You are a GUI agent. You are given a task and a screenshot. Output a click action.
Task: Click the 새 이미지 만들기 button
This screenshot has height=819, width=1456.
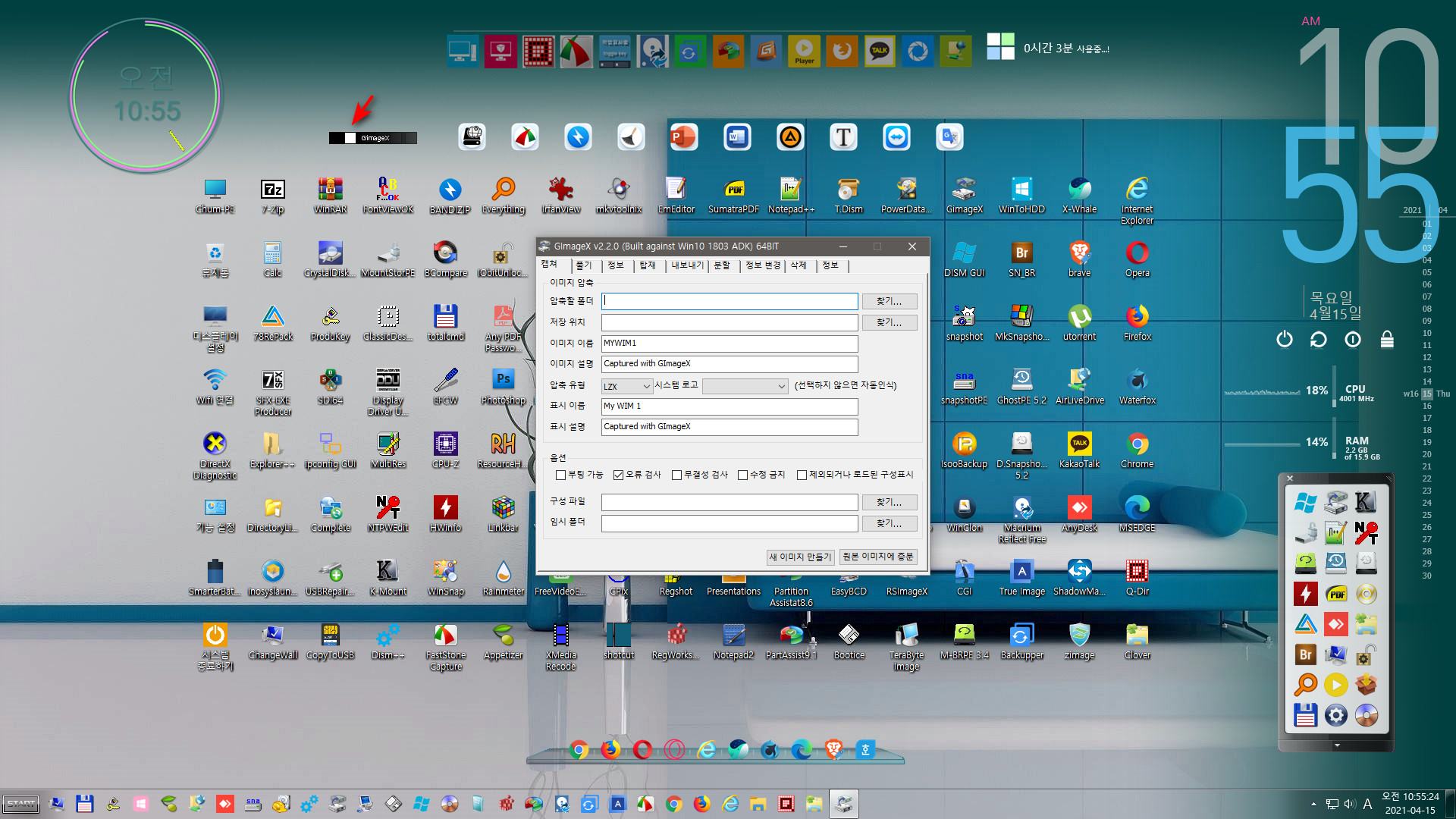(x=800, y=557)
